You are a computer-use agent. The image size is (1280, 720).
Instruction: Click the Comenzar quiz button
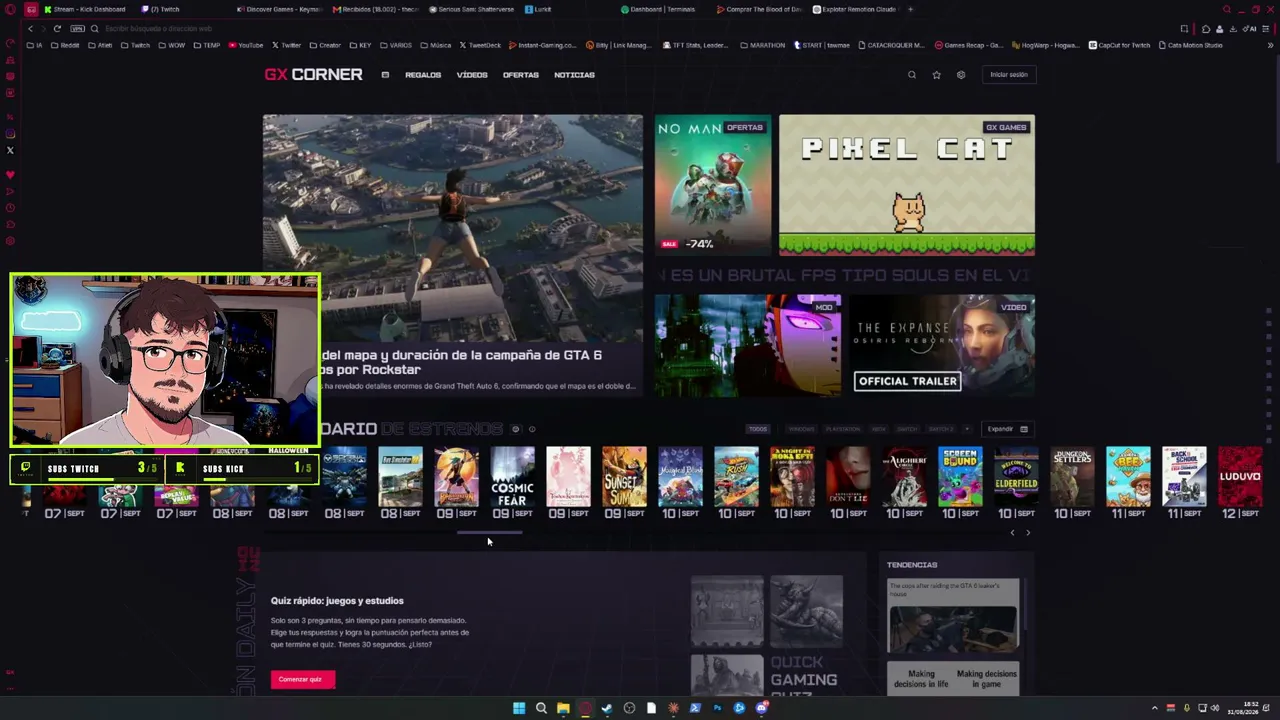[x=301, y=679]
